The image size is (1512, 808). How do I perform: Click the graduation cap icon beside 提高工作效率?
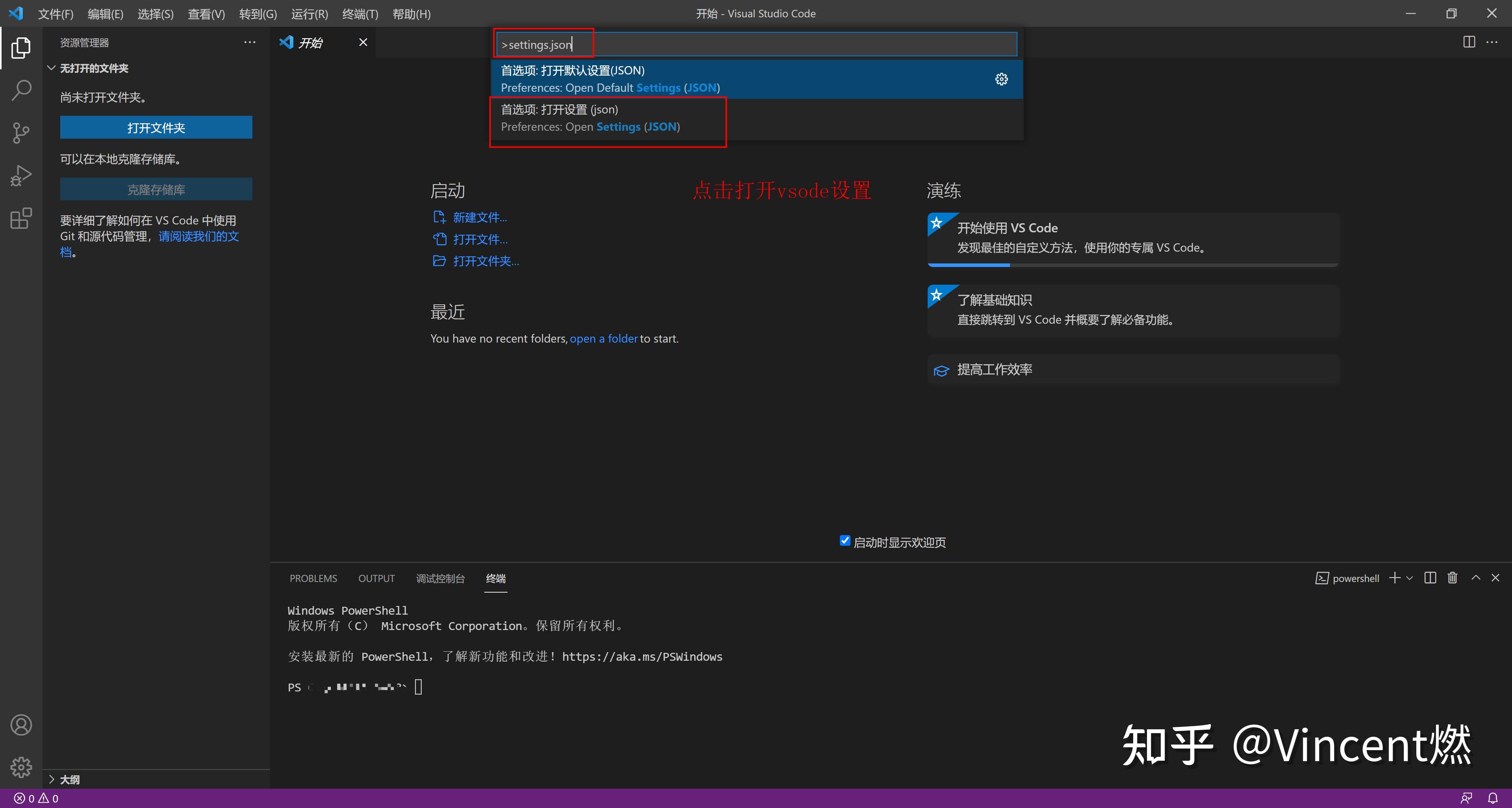pyautogui.click(x=941, y=370)
